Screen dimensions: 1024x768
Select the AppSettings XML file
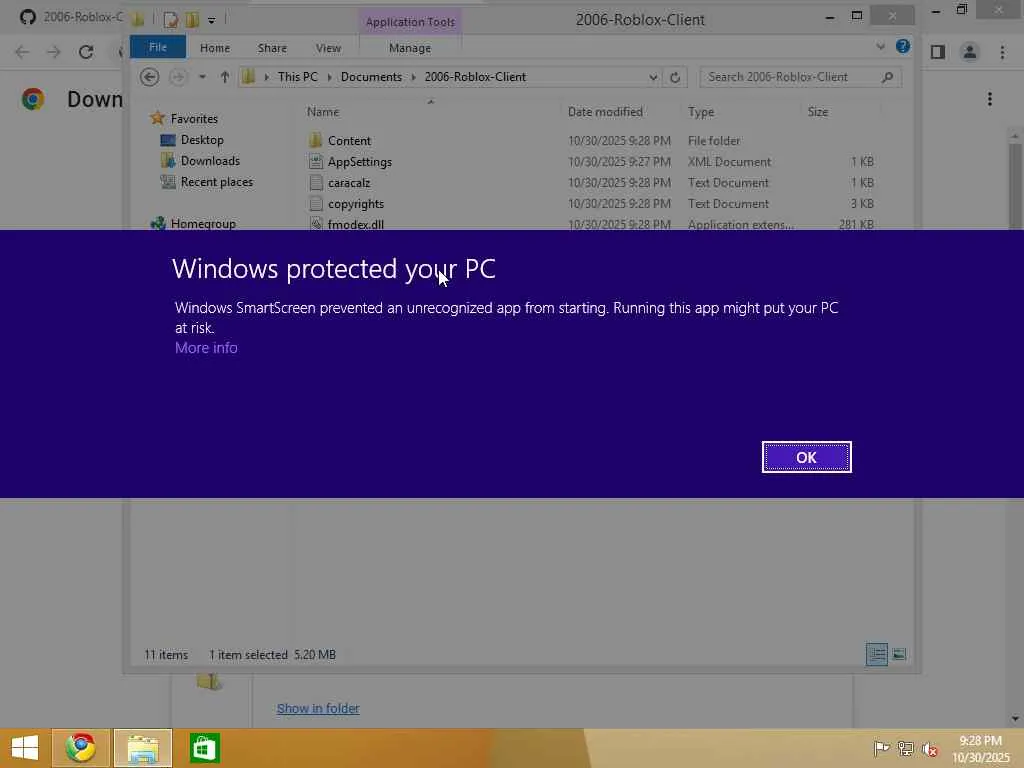591,161
